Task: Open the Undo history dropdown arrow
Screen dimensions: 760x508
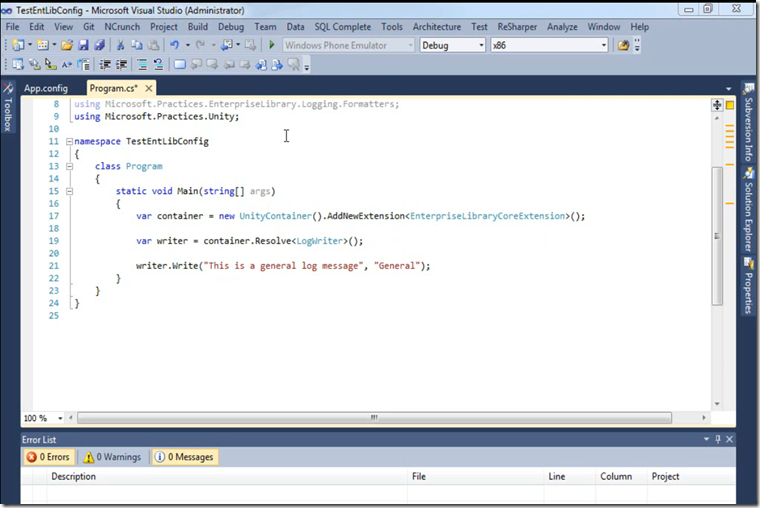Action: click(x=188, y=45)
